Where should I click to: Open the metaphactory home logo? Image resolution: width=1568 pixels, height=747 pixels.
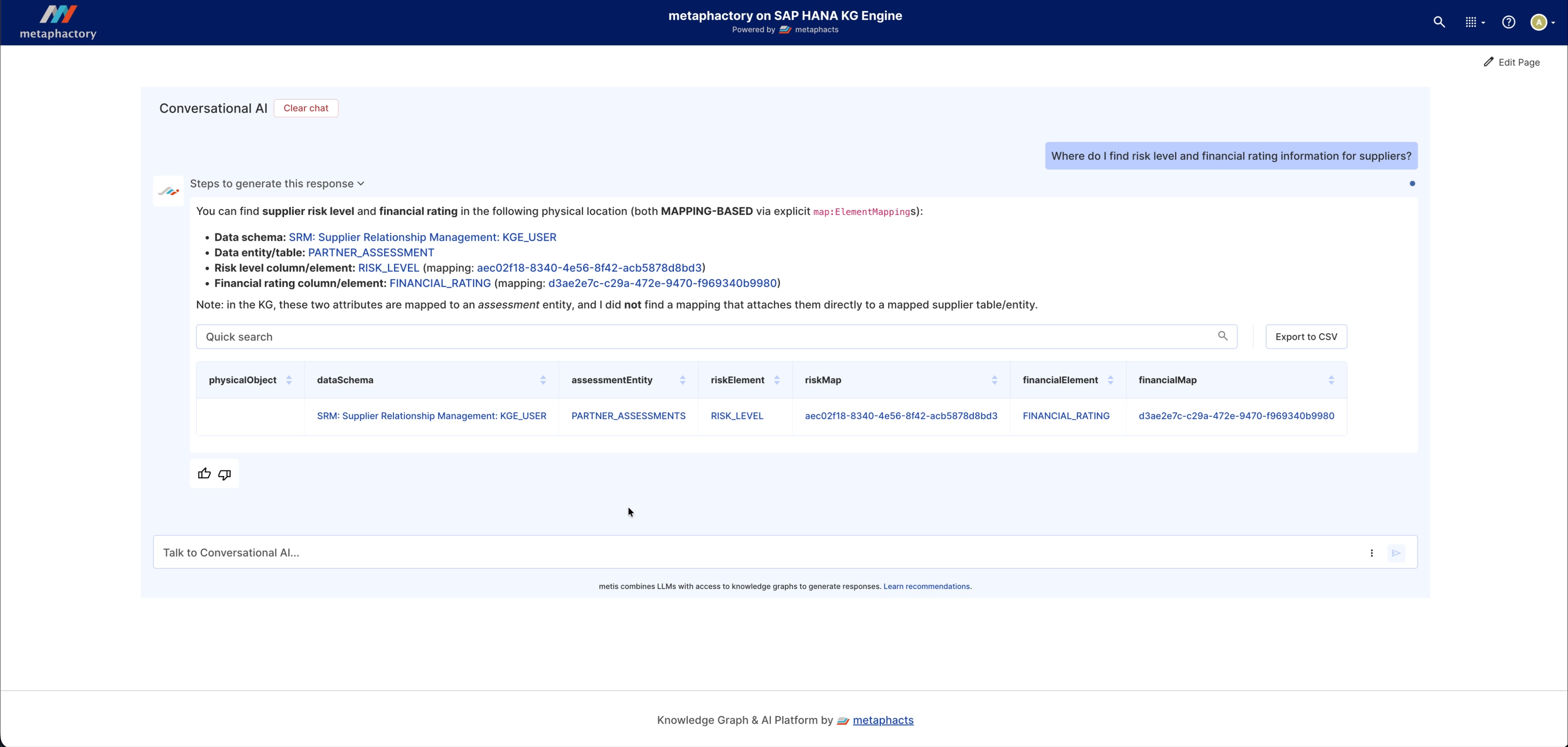click(x=59, y=23)
